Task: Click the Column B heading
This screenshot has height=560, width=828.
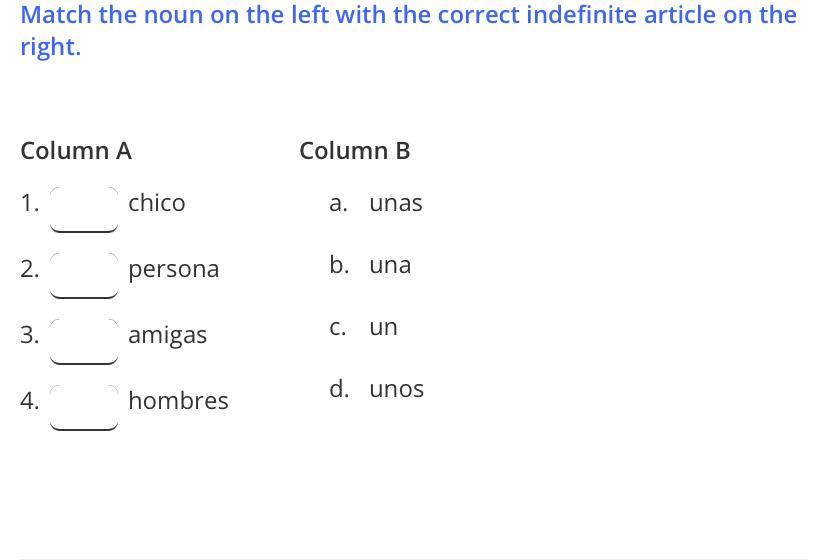Action: tap(354, 151)
